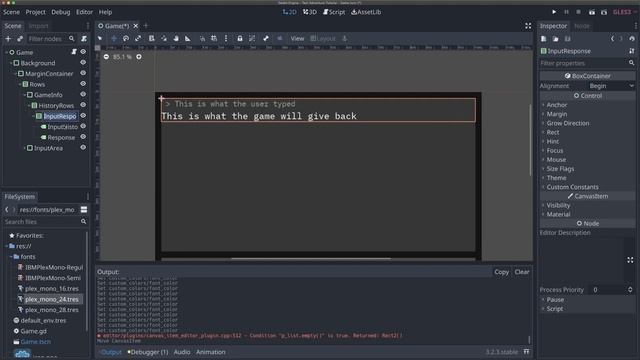Select the Ruler Mode tool
The image size is (640, 360).
coord(188,38)
